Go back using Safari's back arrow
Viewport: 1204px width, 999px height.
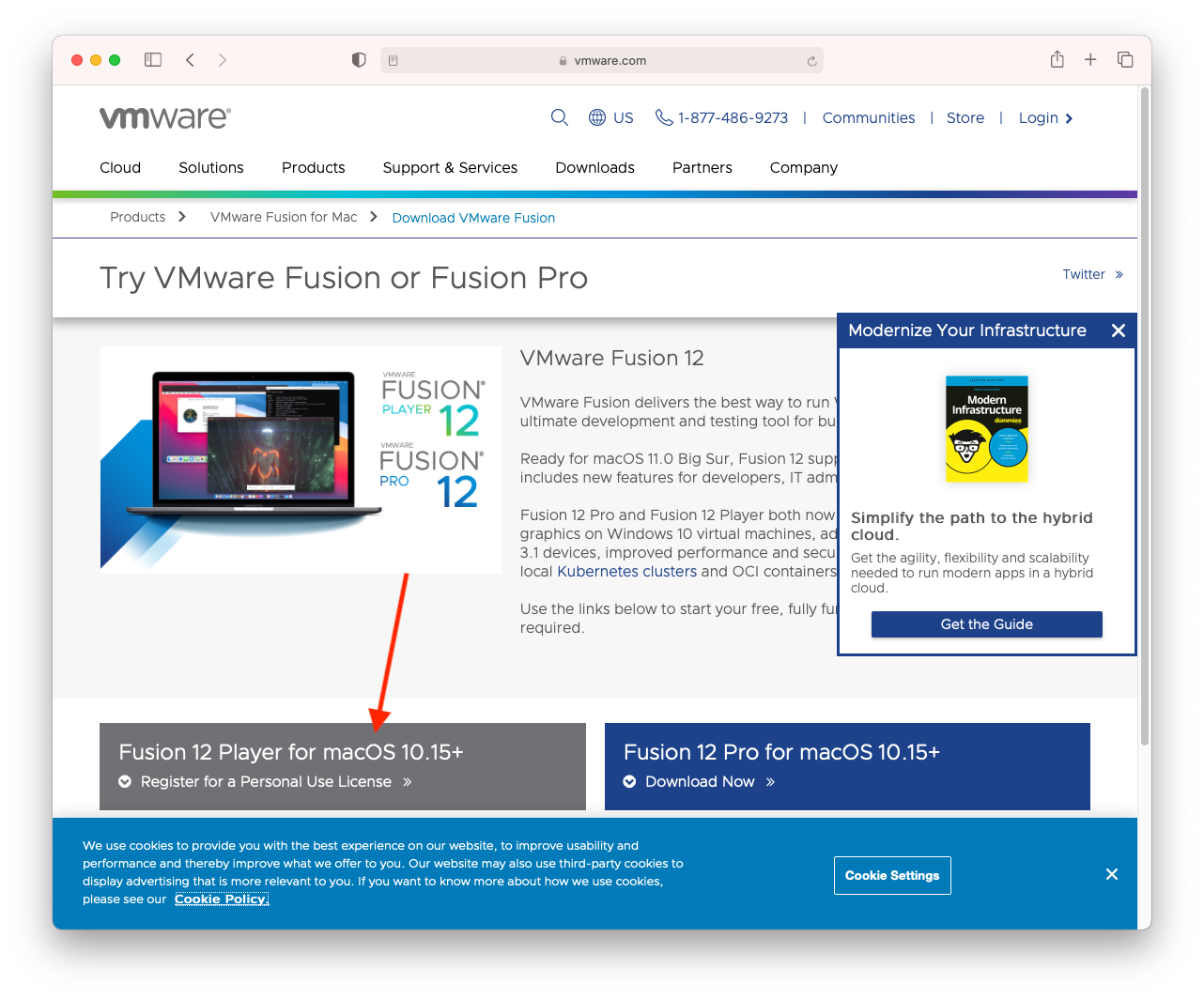pos(190,60)
